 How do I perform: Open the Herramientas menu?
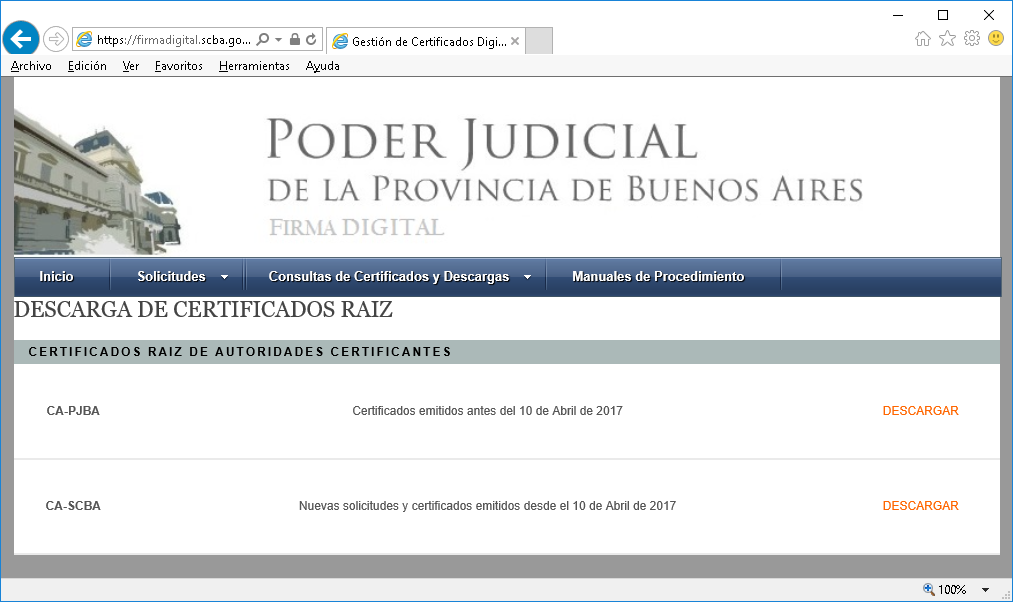(254, 66)
